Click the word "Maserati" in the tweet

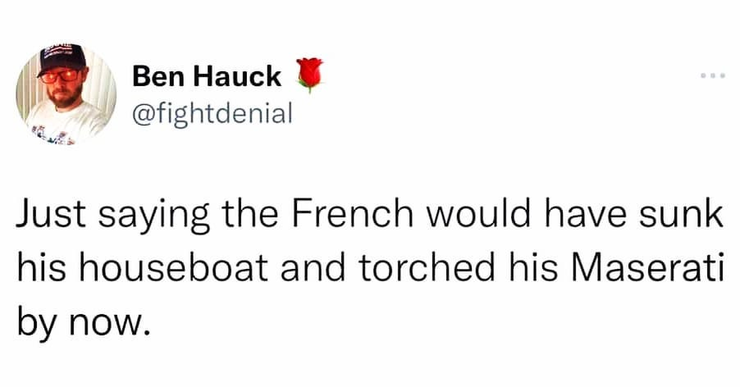pos(648,267)
